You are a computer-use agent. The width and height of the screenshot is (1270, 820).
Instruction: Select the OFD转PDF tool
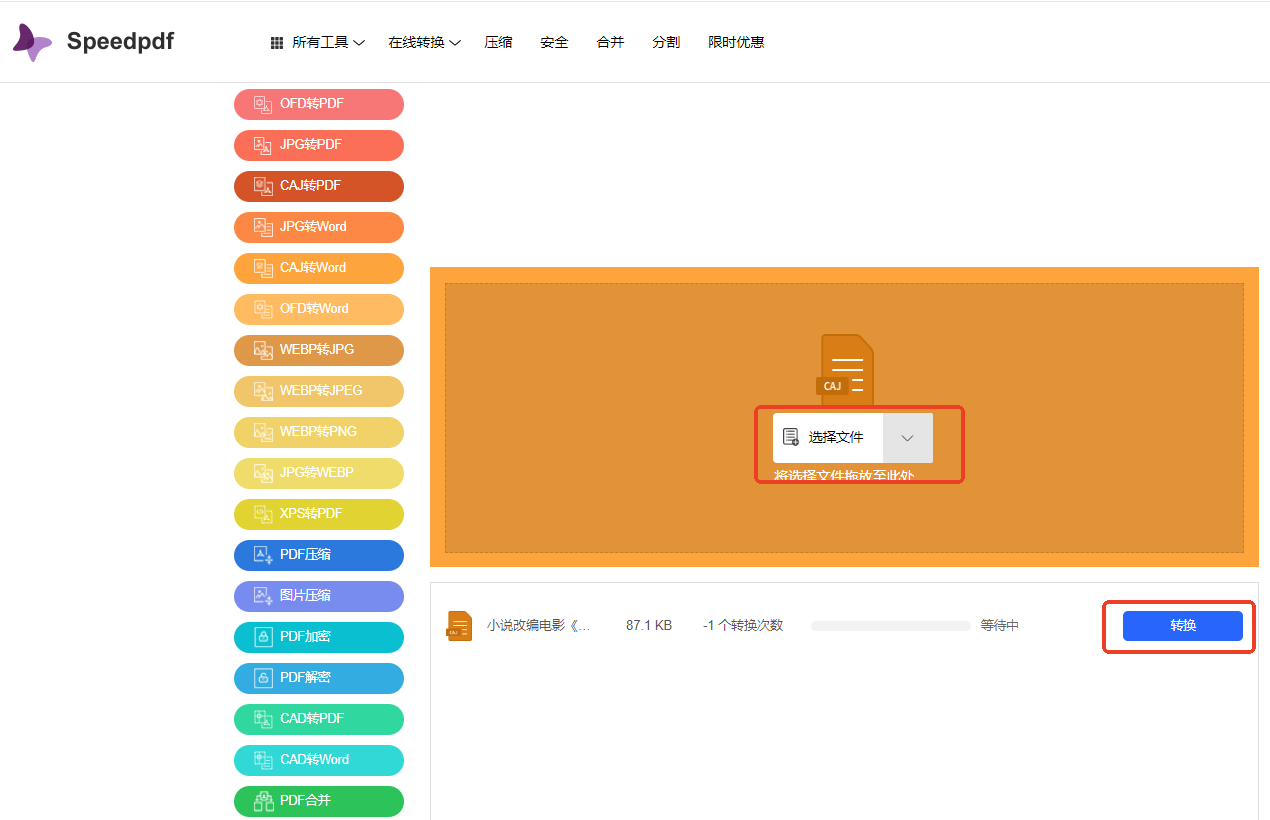(x=318, y=104)
